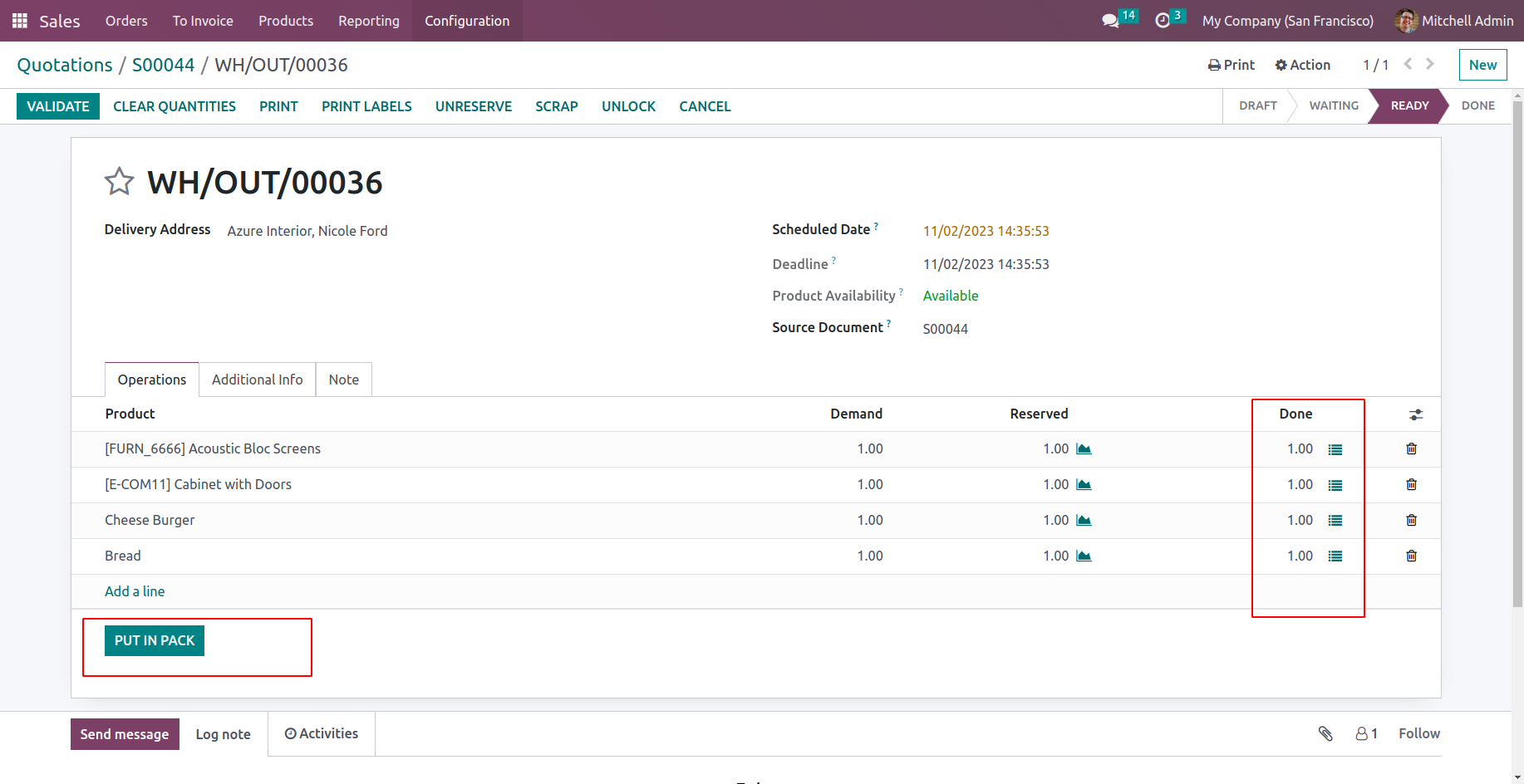The image size is (1524, 784).
Task: Click the favorite star next to WH/OUT/00036
Action: (119, 182)
